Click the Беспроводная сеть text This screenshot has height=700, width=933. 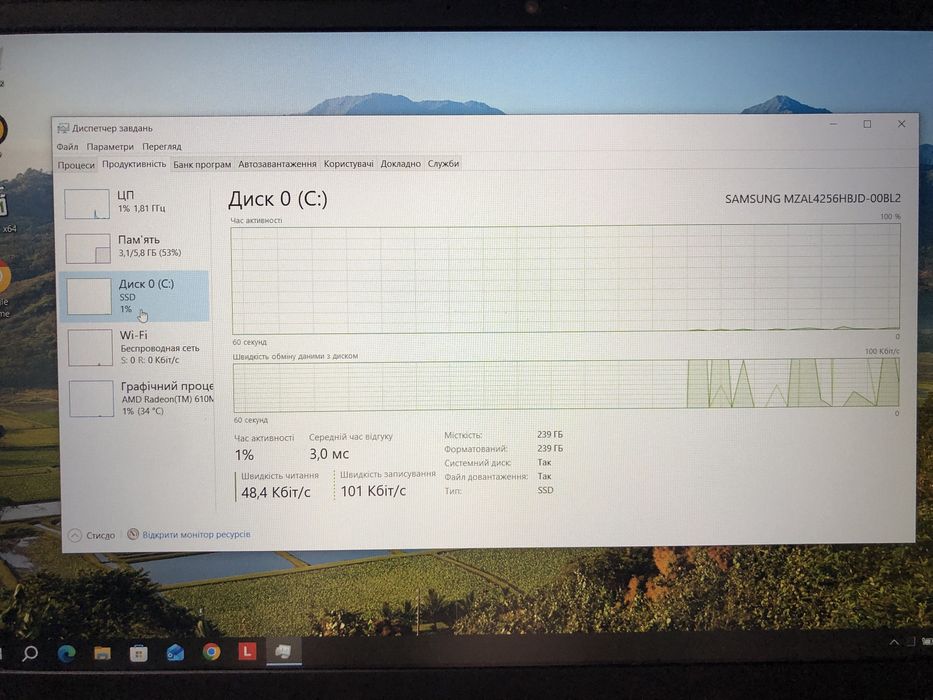(x=160, y=348)
